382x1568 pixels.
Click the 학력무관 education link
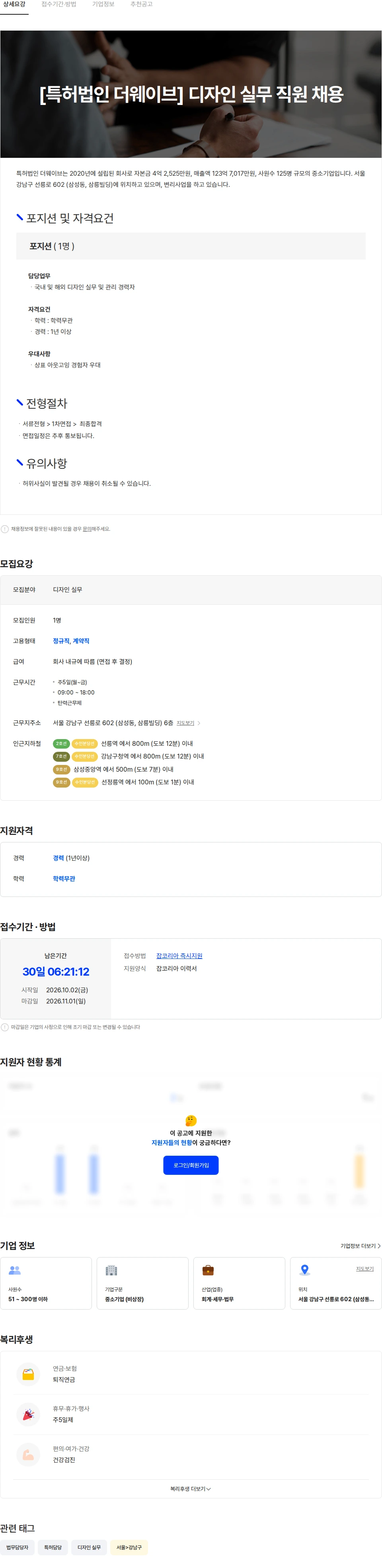pos(64,879)
